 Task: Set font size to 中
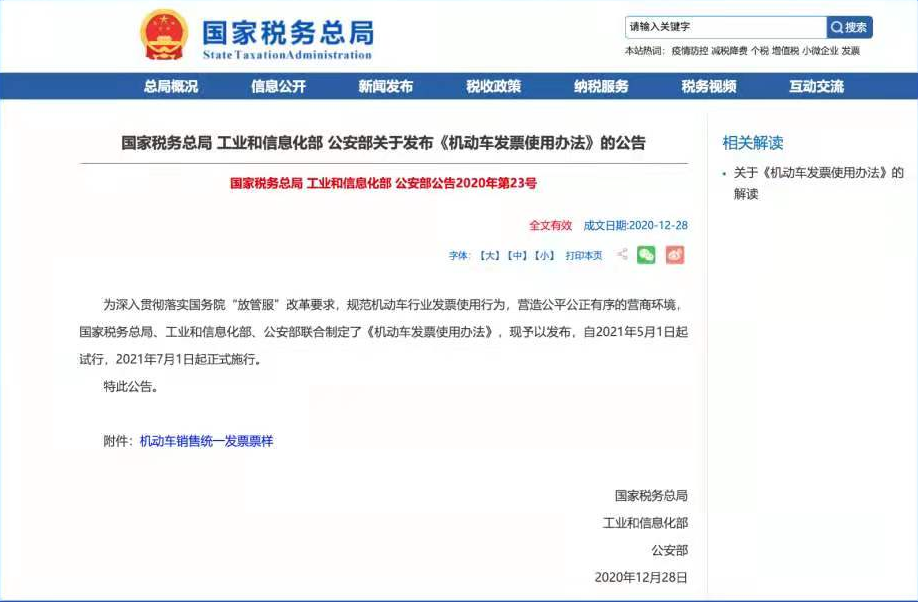[517, 255]
